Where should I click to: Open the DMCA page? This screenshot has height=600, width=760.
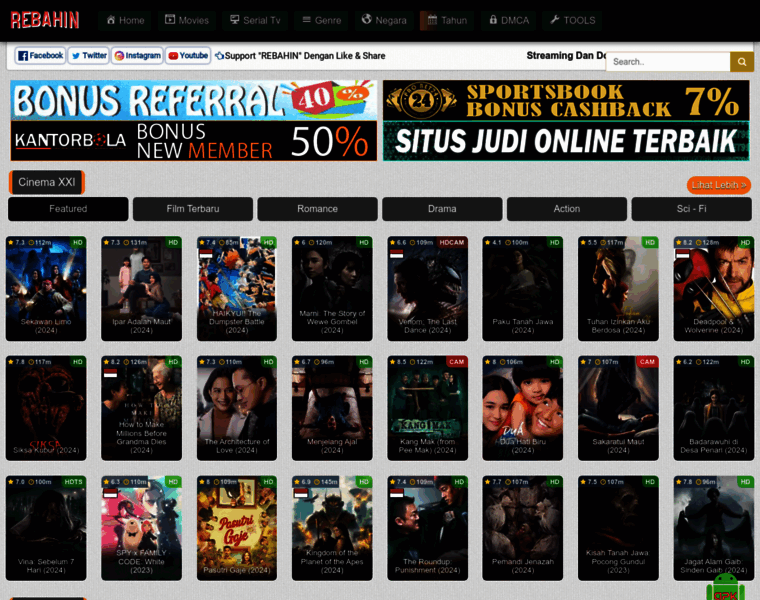click(508, 20)
